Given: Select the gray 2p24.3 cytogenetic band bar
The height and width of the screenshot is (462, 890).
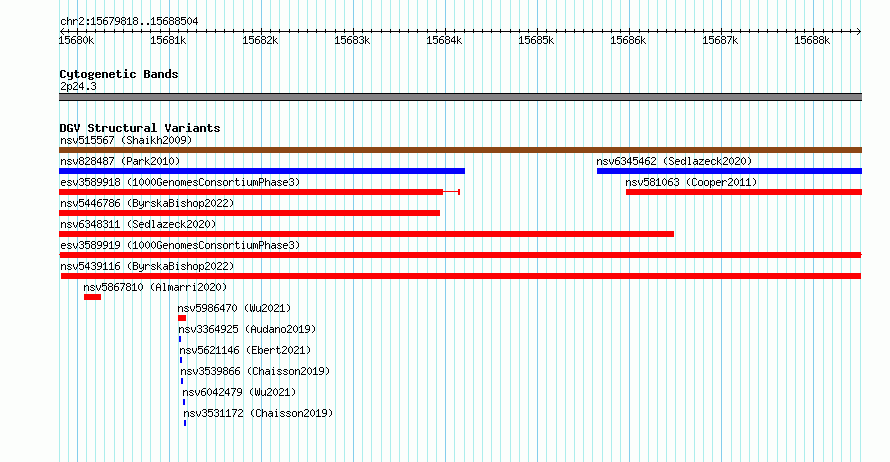Looking at the screenshot, I should point(460,97).
